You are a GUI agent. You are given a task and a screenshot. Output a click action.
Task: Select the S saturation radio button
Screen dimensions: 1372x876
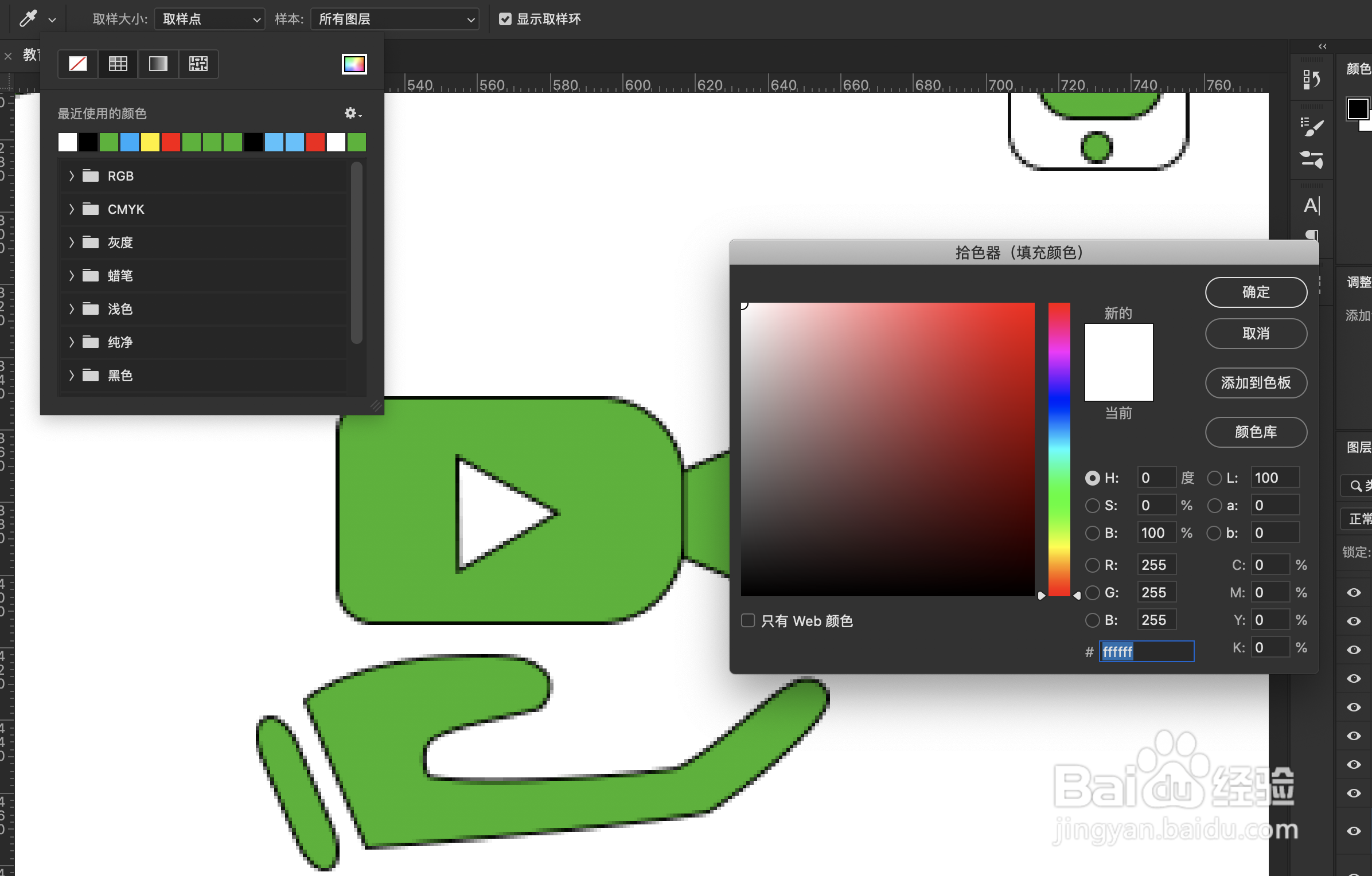(1093, 505)
